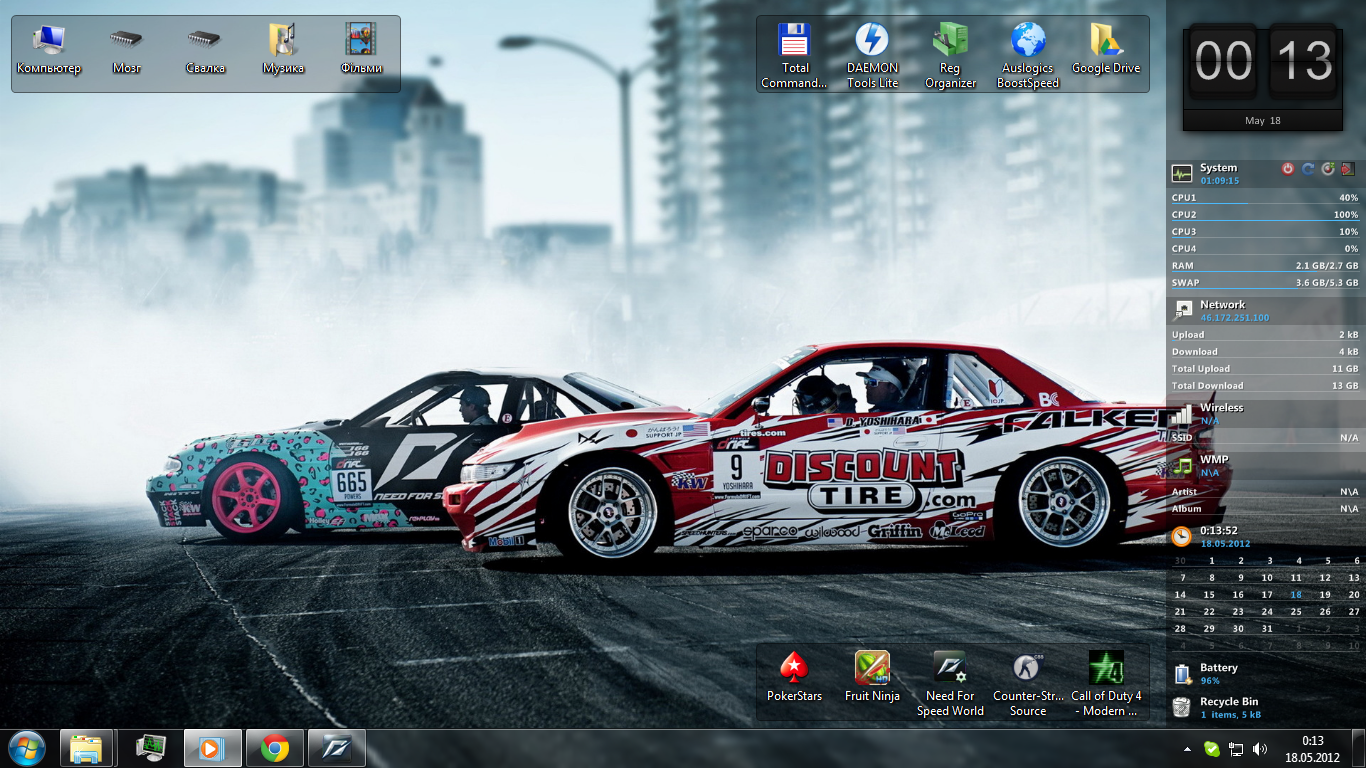Viewport: 1366px width, 768px height.
Task: Click the Wireless signal bars icon
Action: point(1182,413)
